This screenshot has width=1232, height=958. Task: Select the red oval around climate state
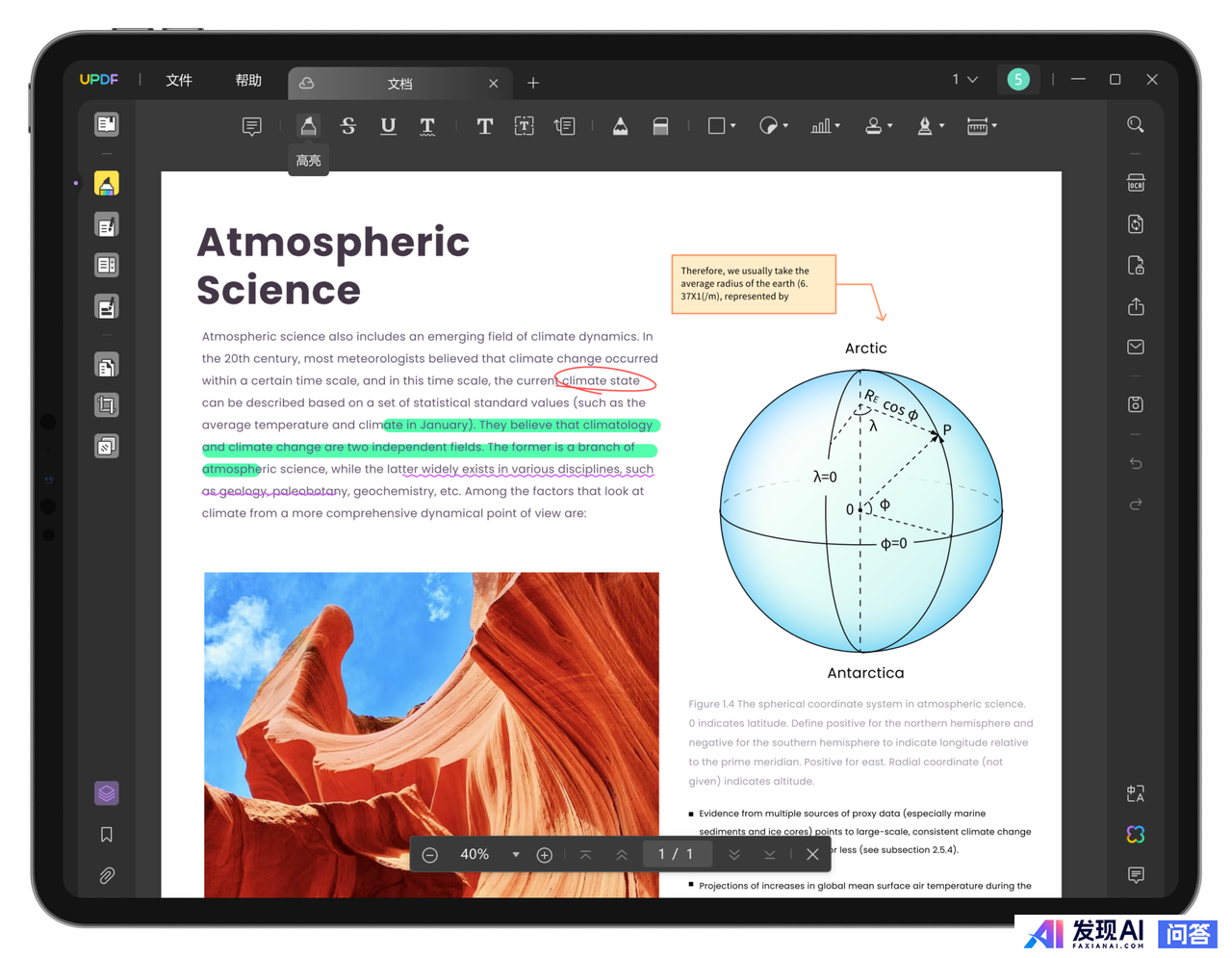[x=605, y=380]
